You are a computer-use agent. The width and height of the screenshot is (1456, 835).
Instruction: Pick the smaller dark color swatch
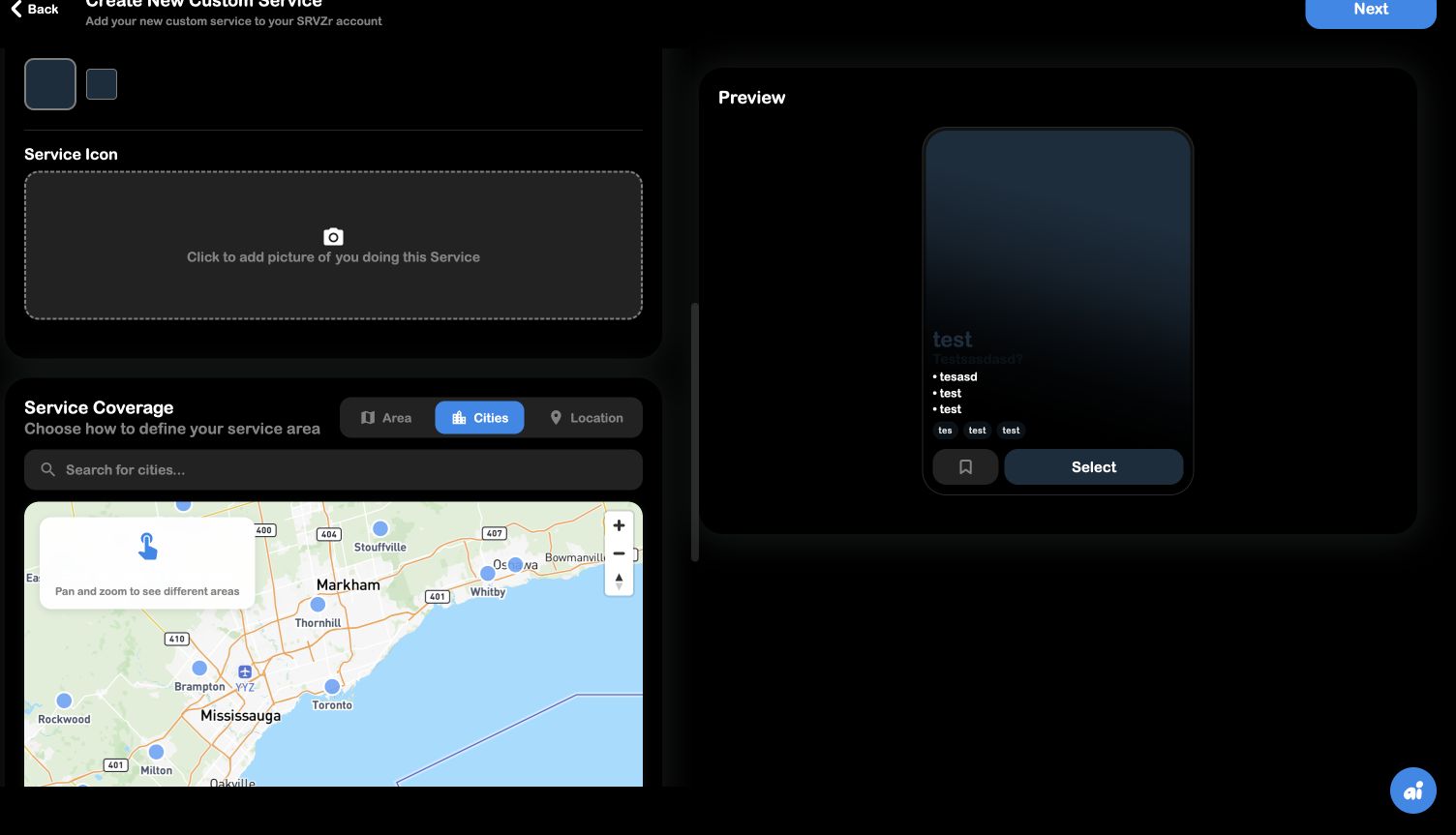[102, 84]
